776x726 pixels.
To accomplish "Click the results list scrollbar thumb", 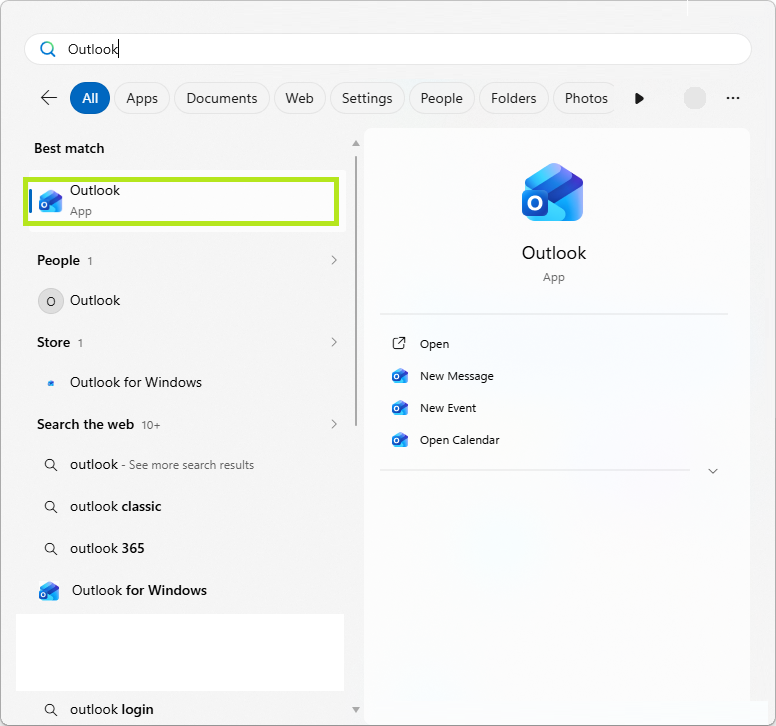I will pos(356,291).
